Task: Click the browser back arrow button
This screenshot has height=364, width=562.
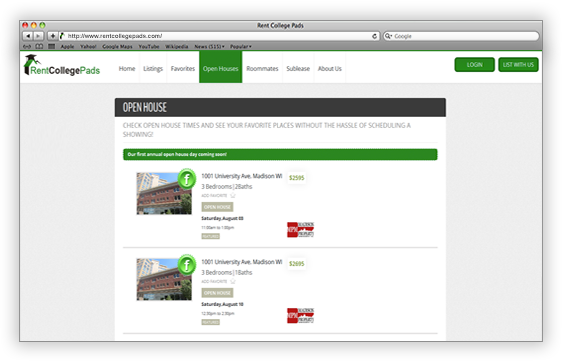Action: pyautogui.click(x=28, y=36)
